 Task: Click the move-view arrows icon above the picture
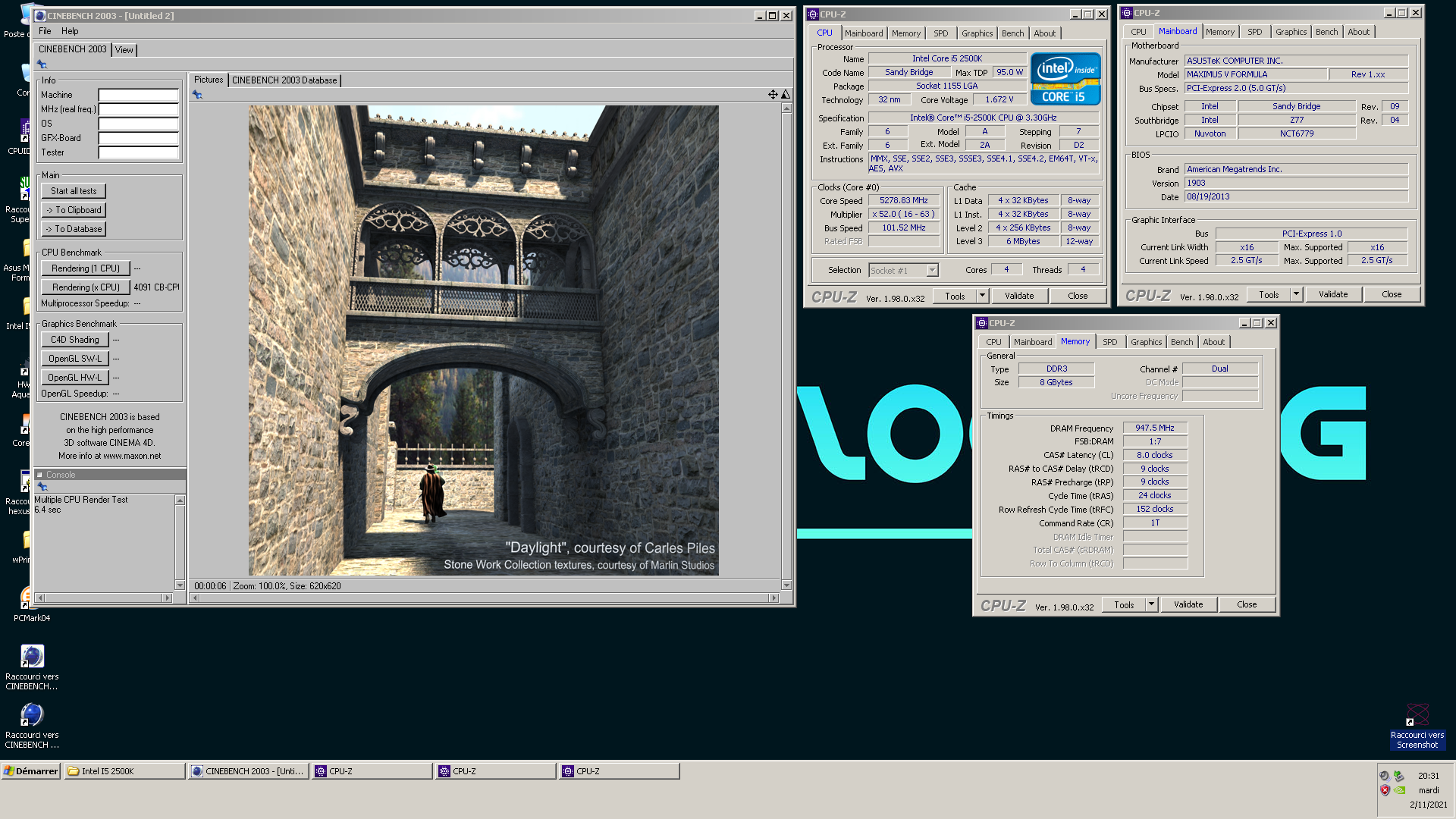coord(773,95)
